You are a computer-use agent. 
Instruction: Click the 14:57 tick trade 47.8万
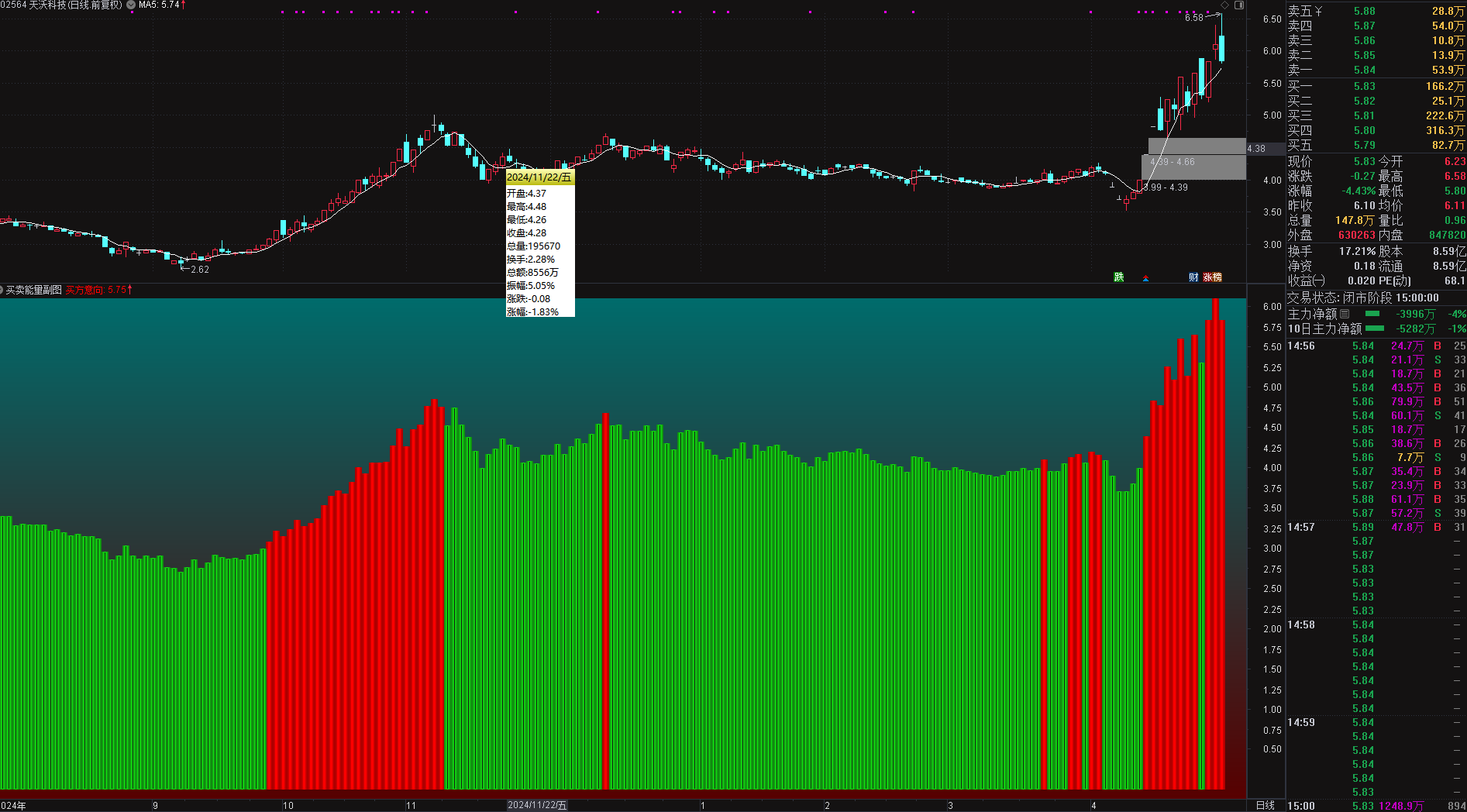(x=1407, y=527)
